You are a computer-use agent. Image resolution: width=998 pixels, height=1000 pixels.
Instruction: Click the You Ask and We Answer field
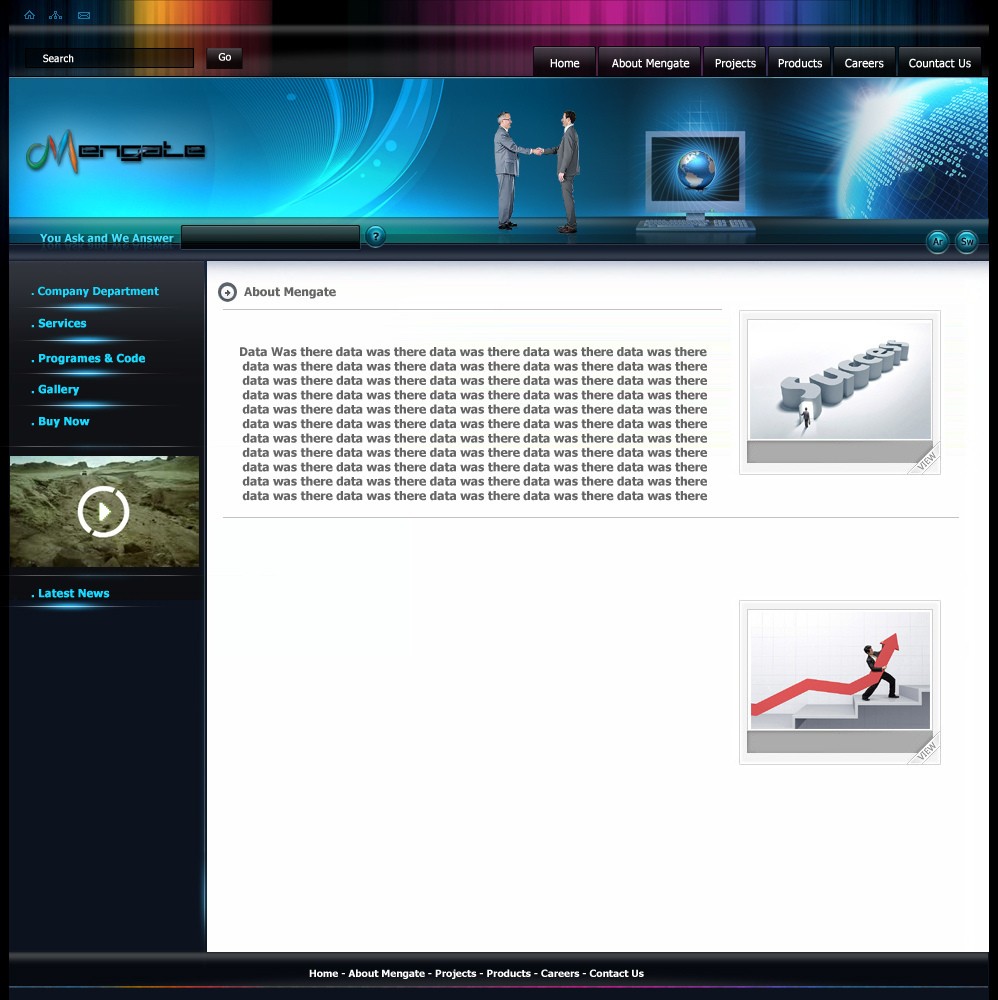point(270,237)
